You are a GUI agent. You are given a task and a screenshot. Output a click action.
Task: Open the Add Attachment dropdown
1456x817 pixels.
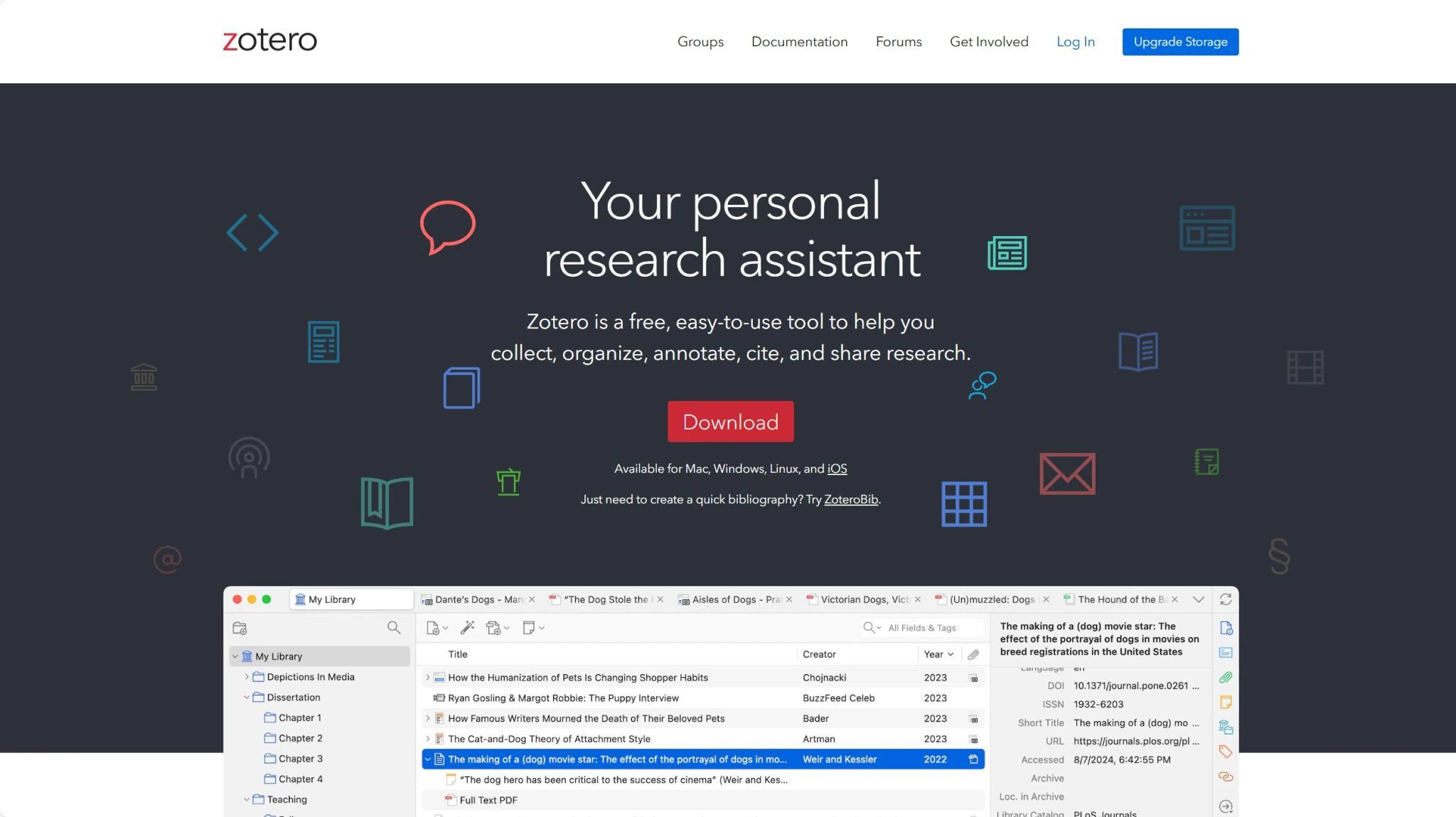498,628
